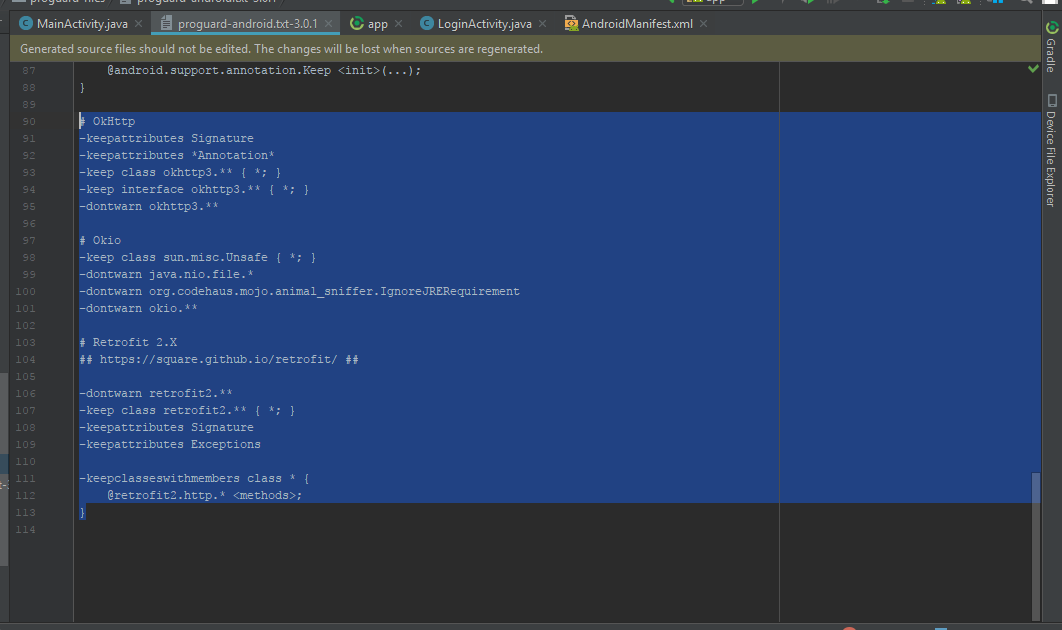The width and height of the screenshot is (1062, 630).
Task: Click the '-keepattributes *Annotation*' line
Action: 177,155
